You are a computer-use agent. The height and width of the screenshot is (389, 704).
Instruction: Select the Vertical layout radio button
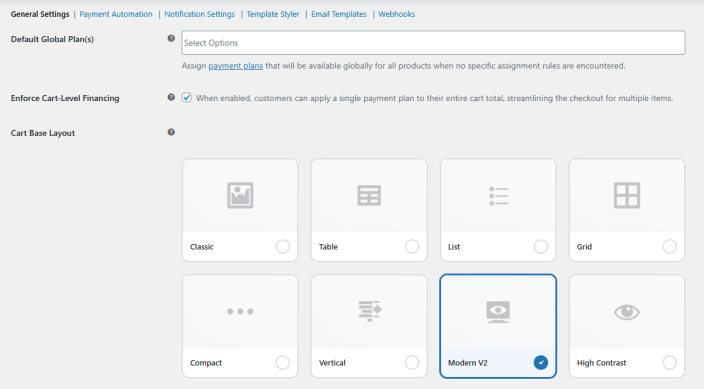click(x=412, y=362)
